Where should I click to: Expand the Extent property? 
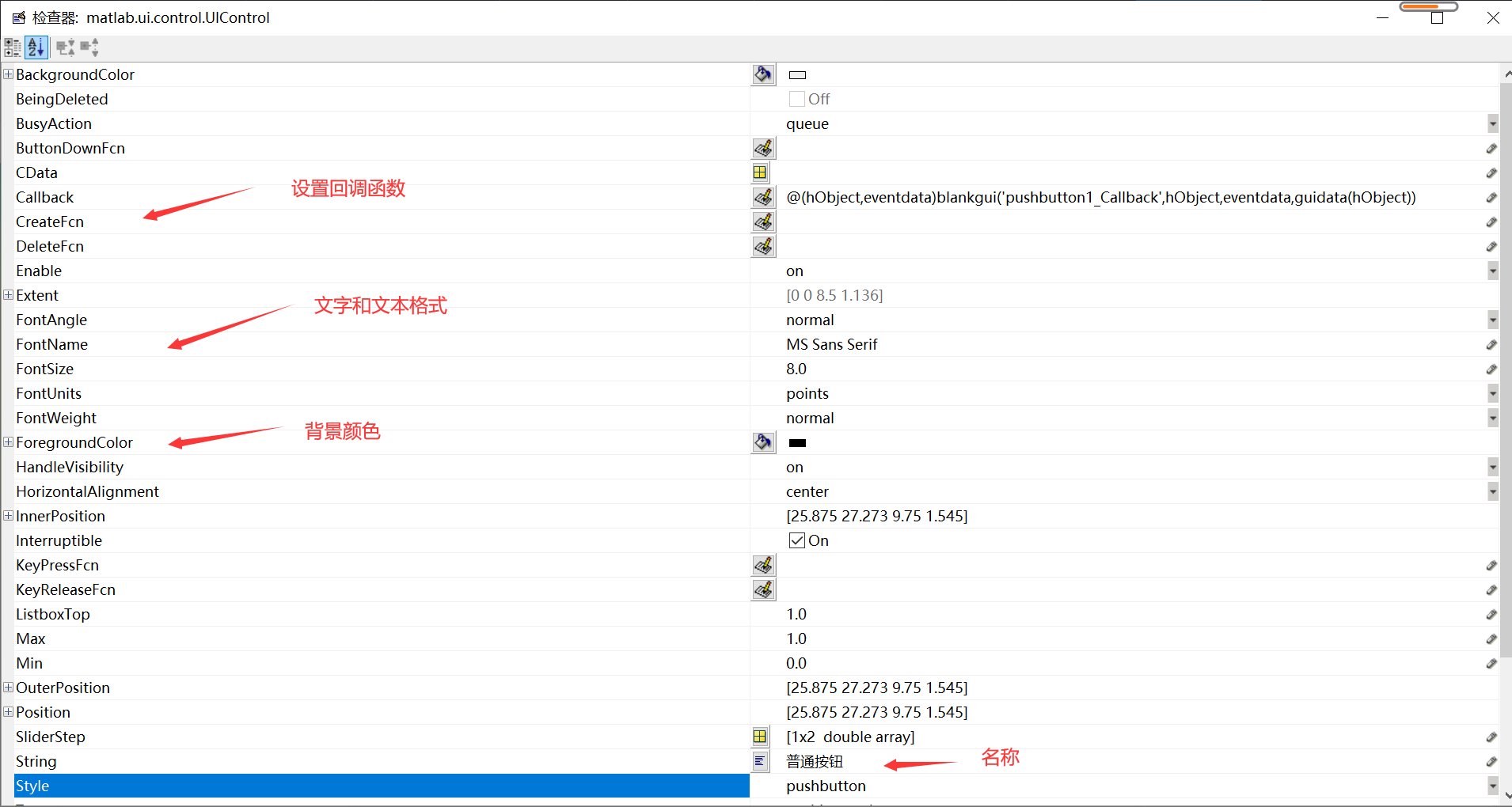pyautogui.click(x=8, y=295)
